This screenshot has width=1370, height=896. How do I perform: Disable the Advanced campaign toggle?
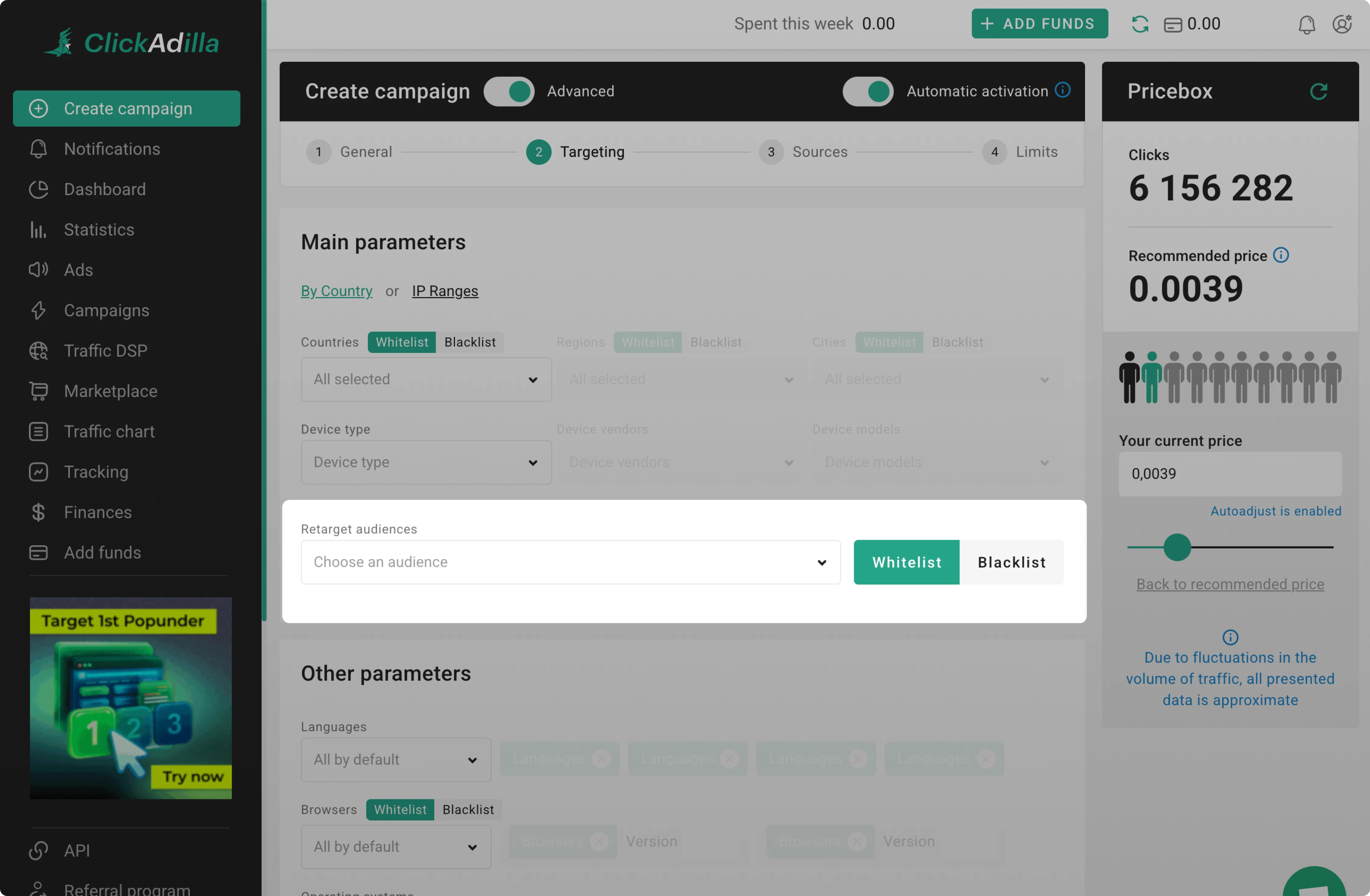(x=509, y=91)
